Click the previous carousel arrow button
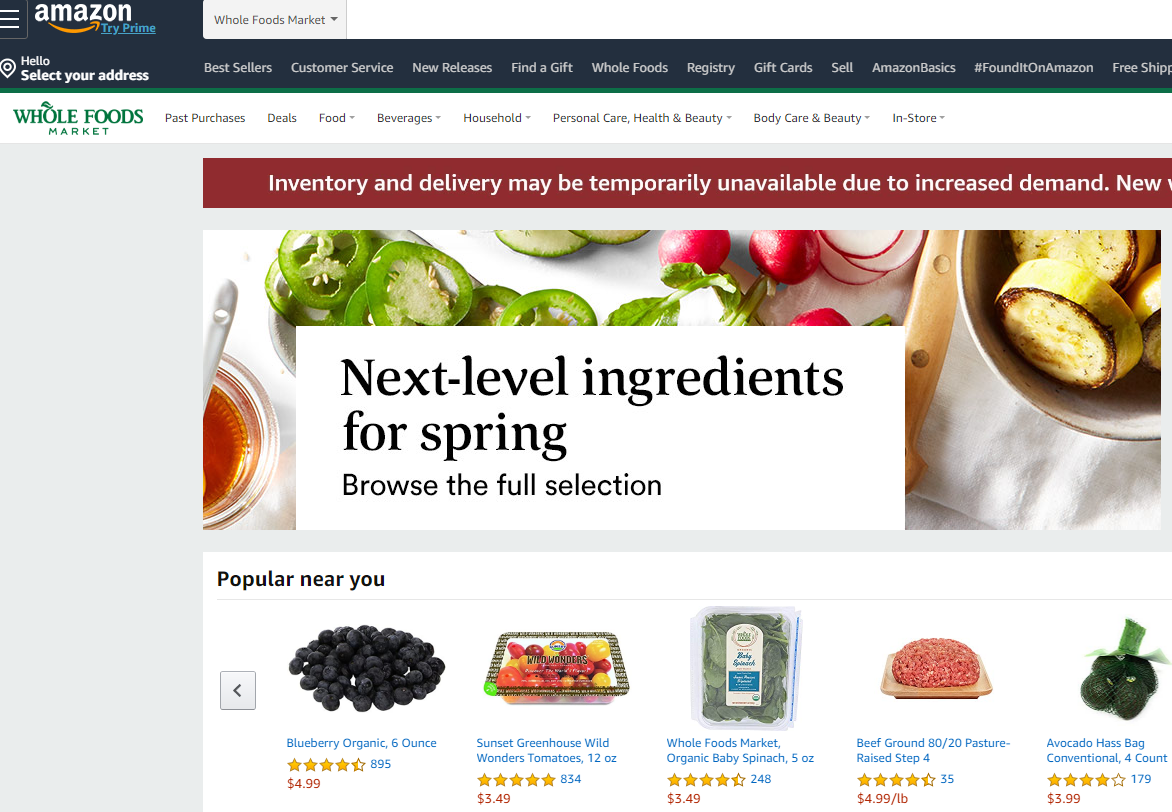 (238, 690)
